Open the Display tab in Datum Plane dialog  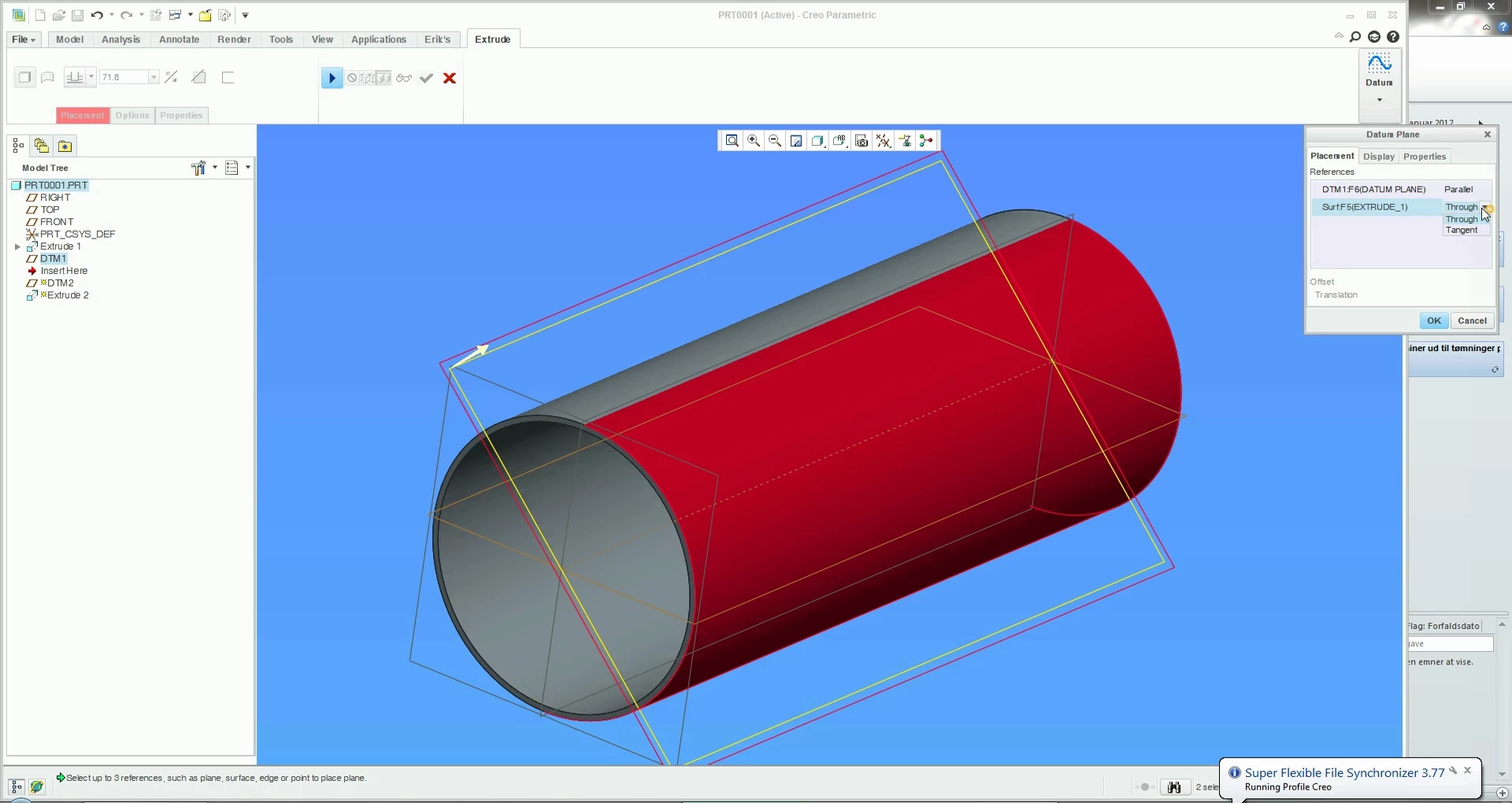pyautogui.click(x=1378, y=157)
